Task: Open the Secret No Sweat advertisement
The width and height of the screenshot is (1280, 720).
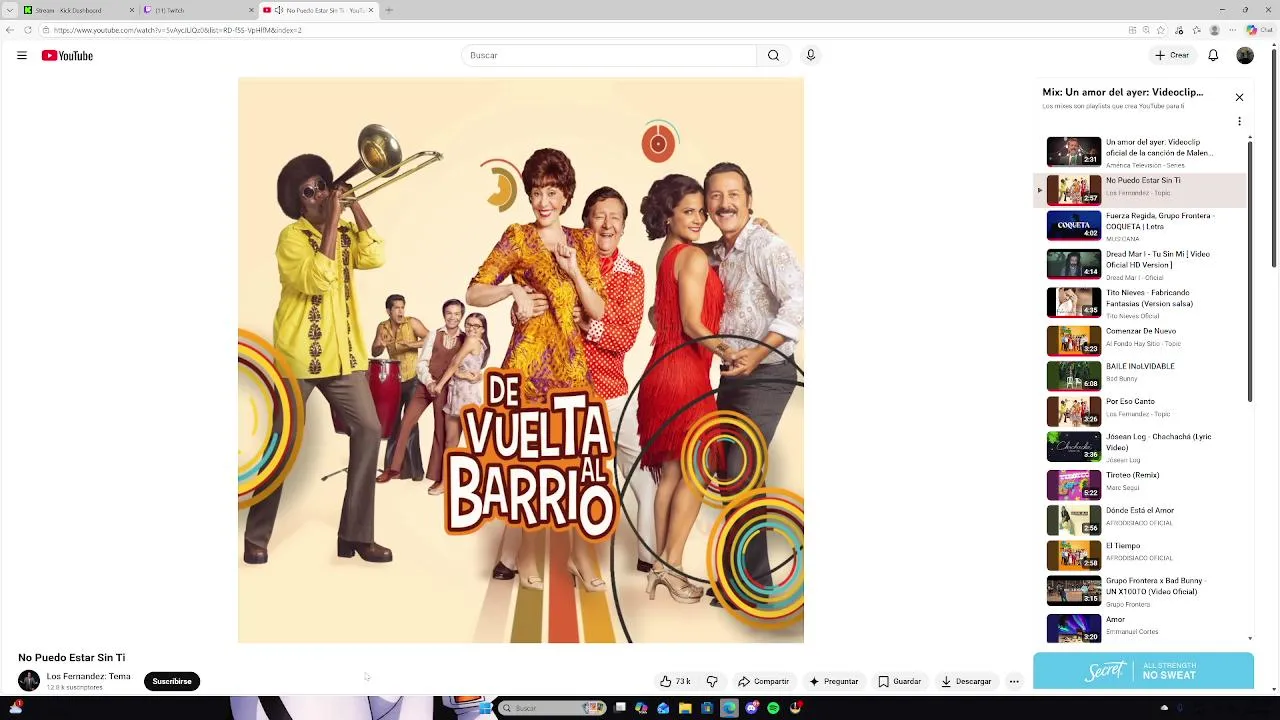Action: pos(1143,671)
